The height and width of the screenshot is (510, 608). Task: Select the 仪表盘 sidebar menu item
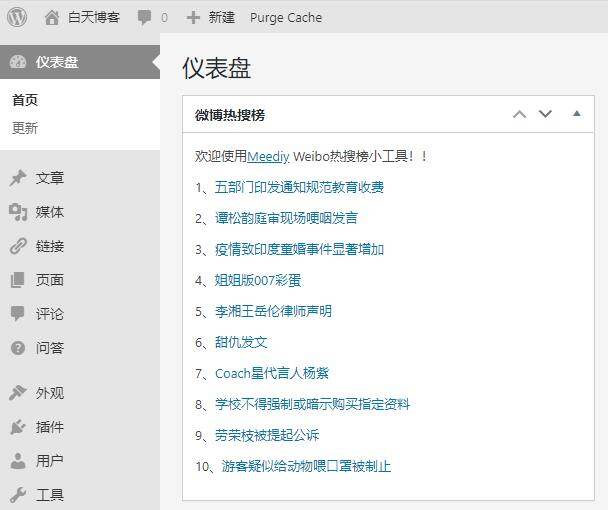click(x=80, y=62)
